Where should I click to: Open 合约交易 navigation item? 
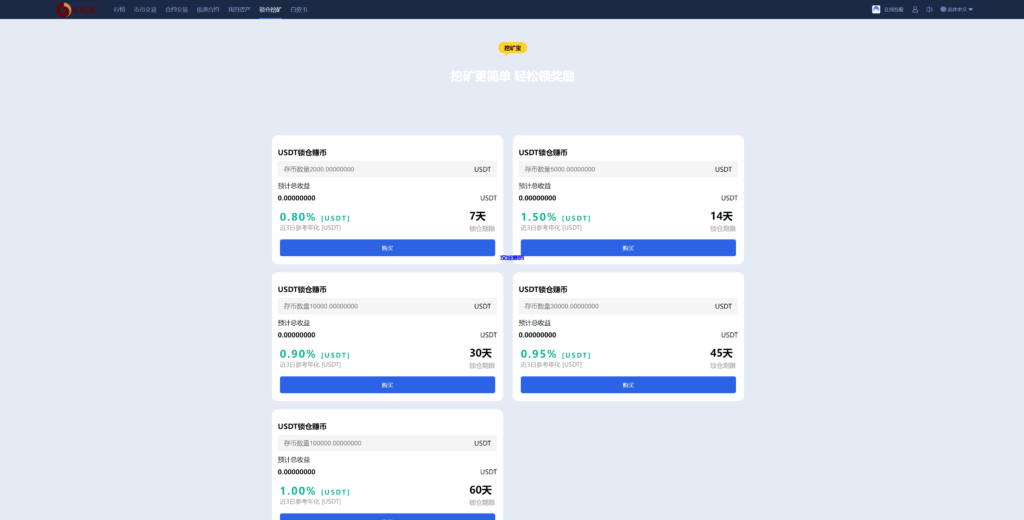[176, 10]
